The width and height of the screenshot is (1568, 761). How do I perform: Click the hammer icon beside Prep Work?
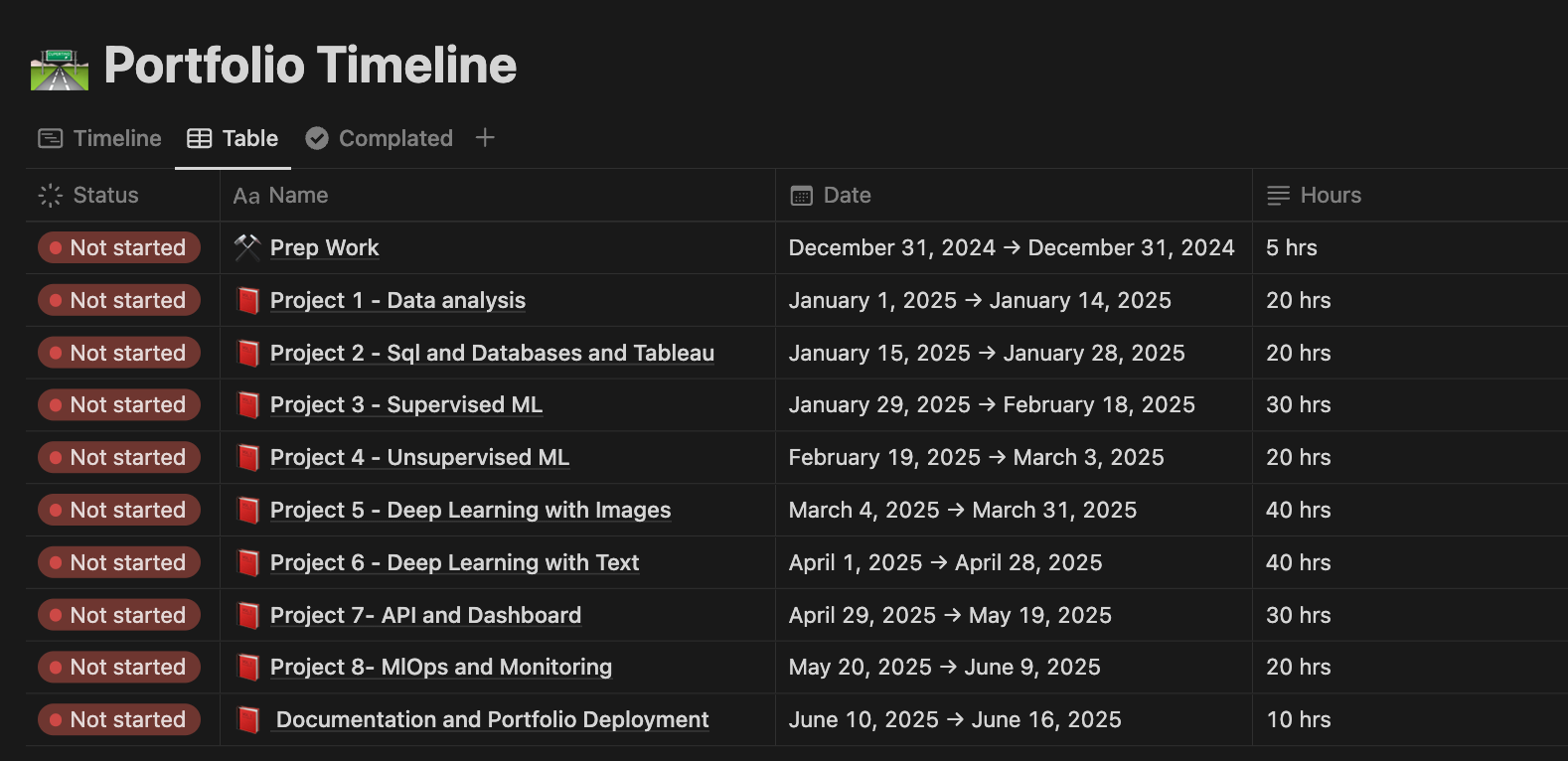pyautogui.click(x=247, y=247)
